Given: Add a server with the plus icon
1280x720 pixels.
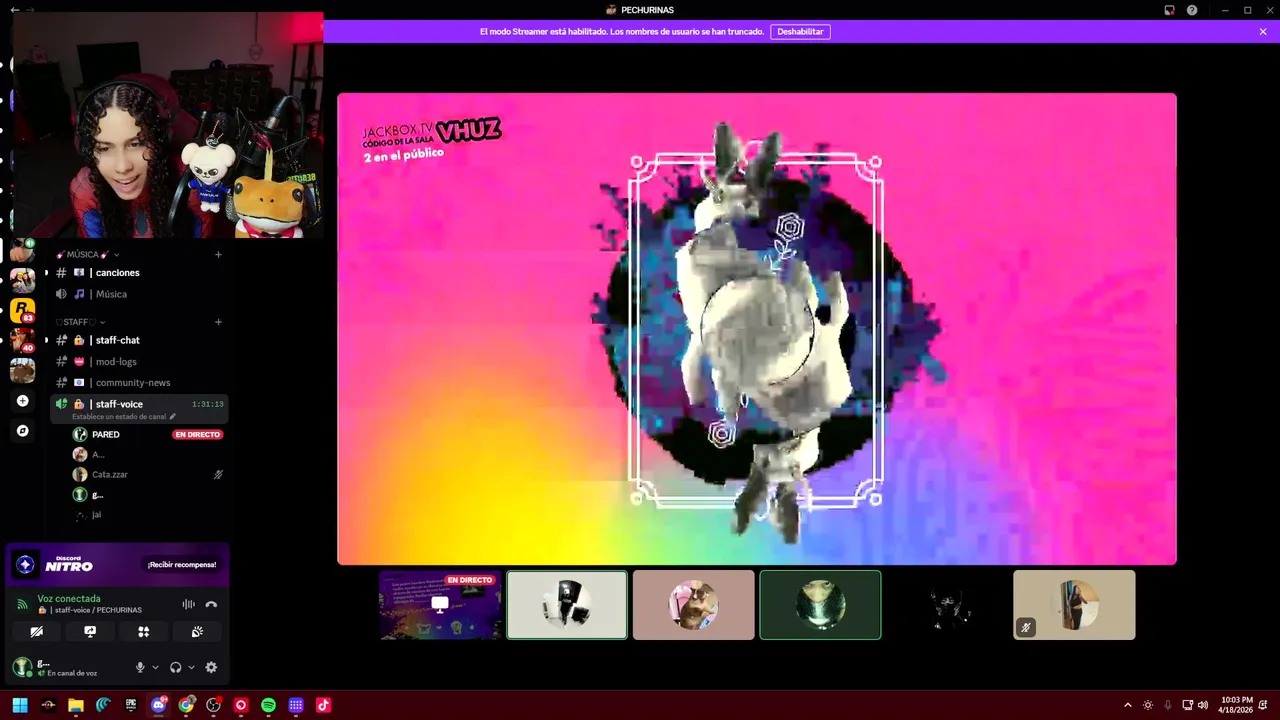Looking at the screenshot, I should coord(23,401).
